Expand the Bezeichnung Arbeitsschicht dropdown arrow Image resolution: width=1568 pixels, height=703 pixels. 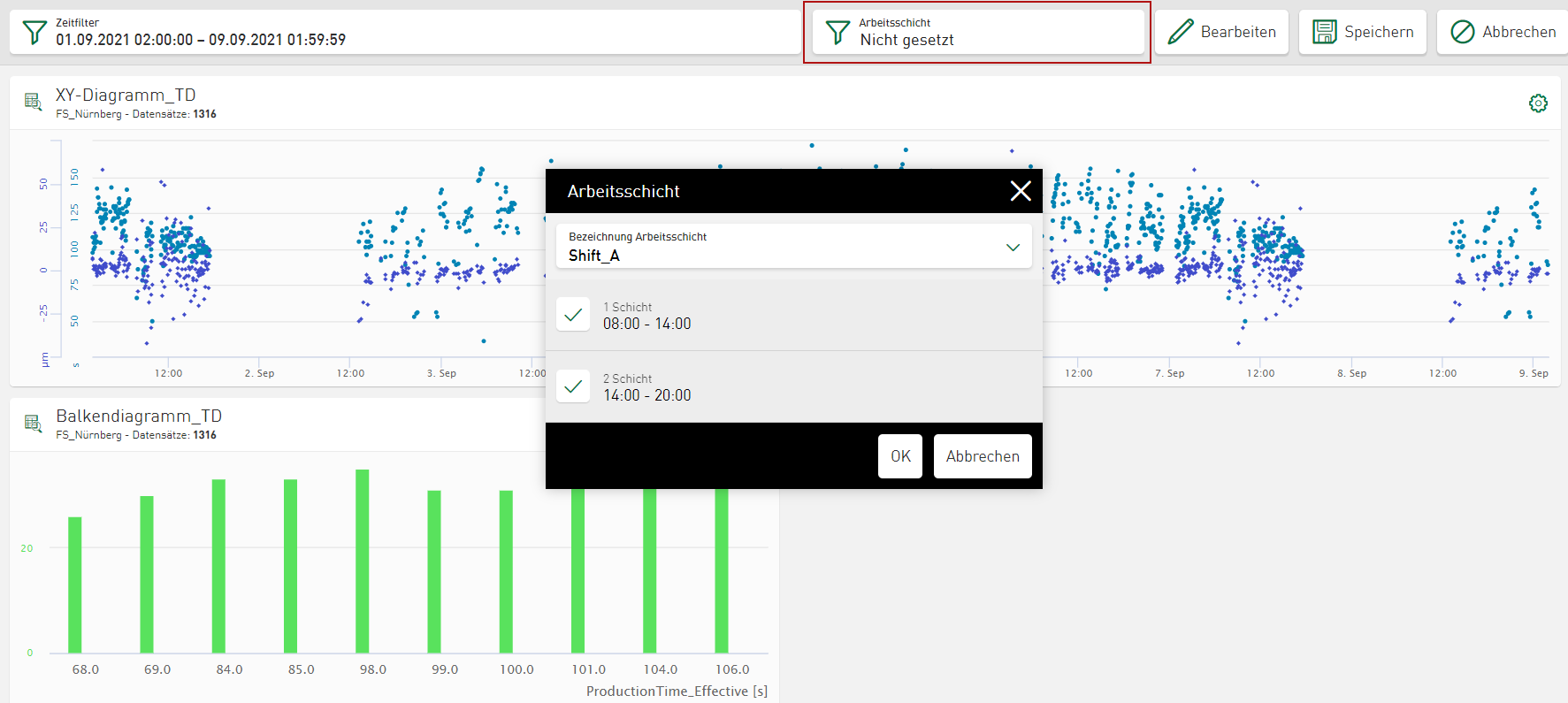tap(1013, 248)
